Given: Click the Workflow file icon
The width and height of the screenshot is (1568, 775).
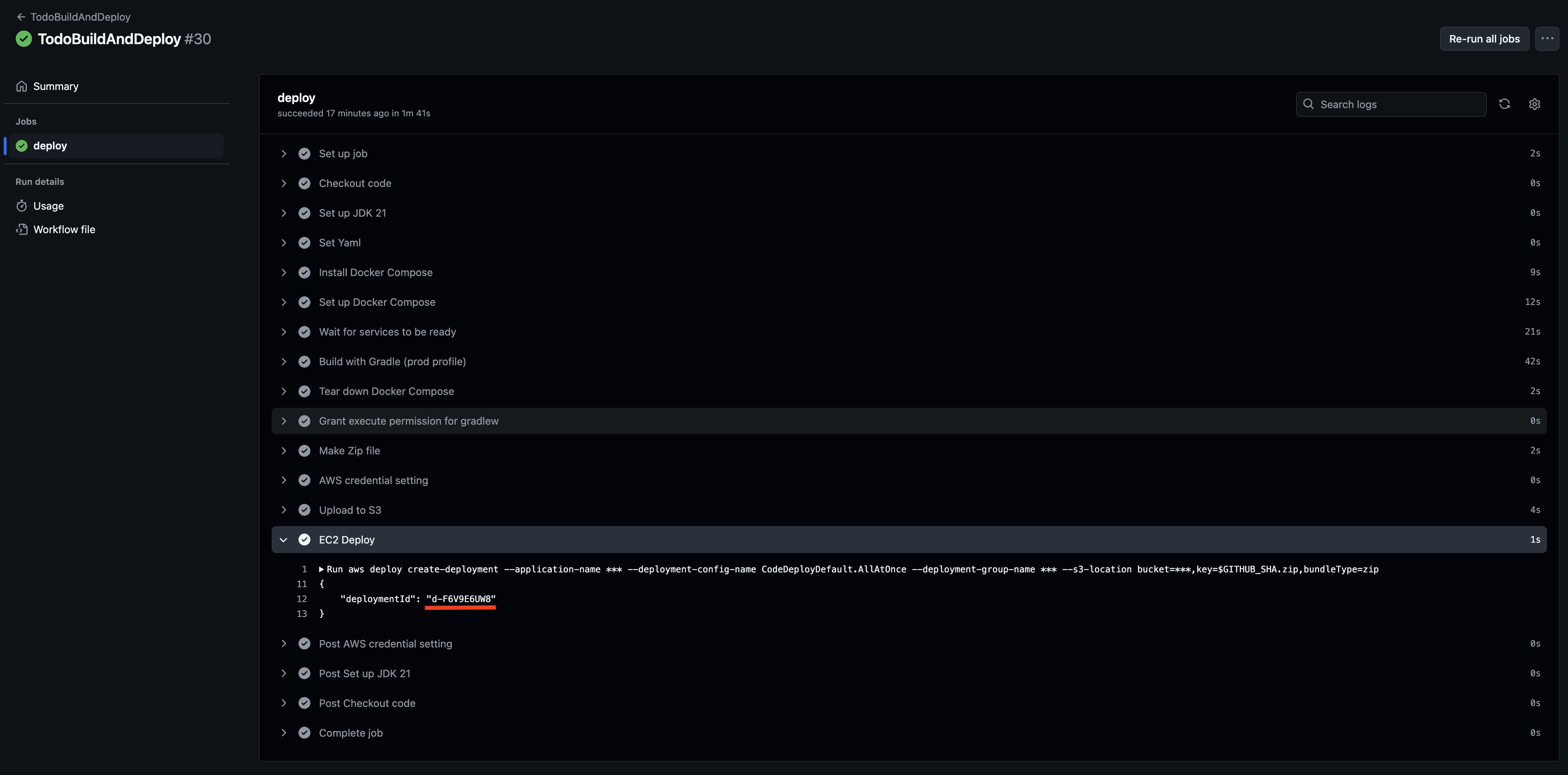Looking at the screenshot, I should coord(22,229).
